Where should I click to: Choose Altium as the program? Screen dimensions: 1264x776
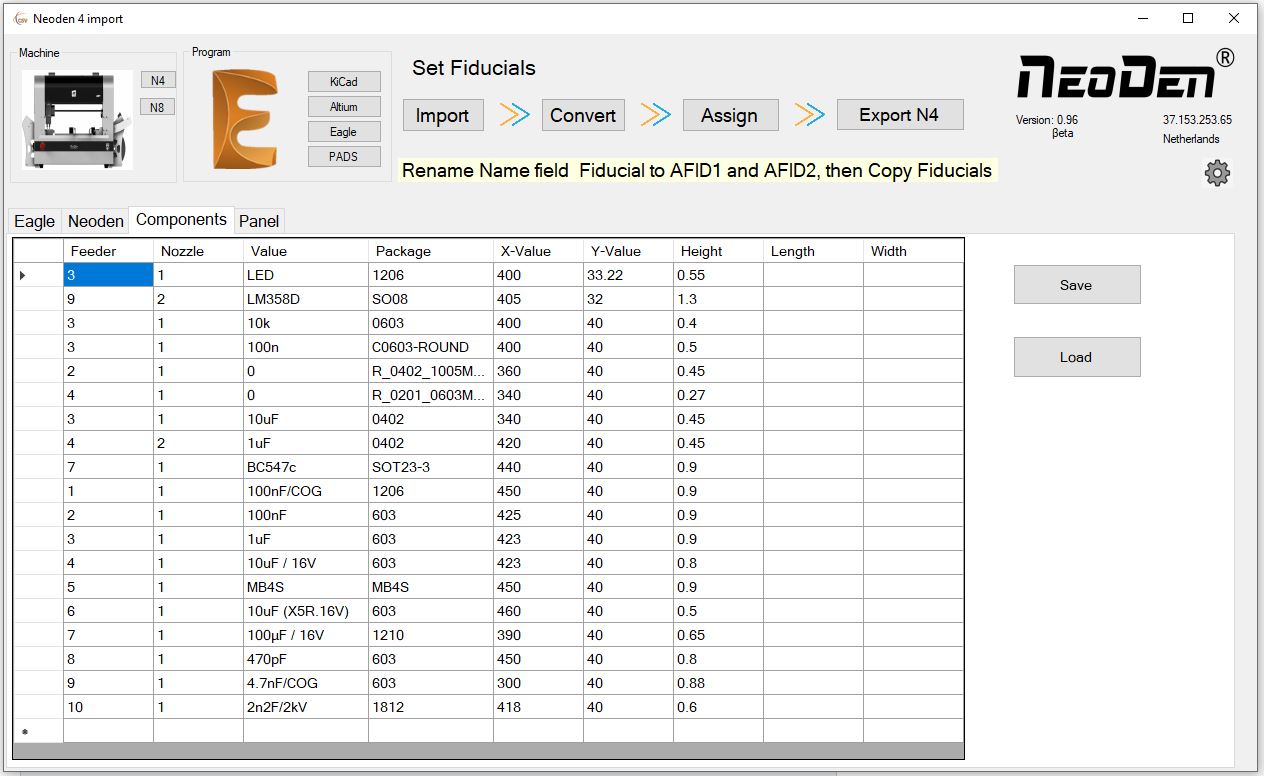pos(344,107)
